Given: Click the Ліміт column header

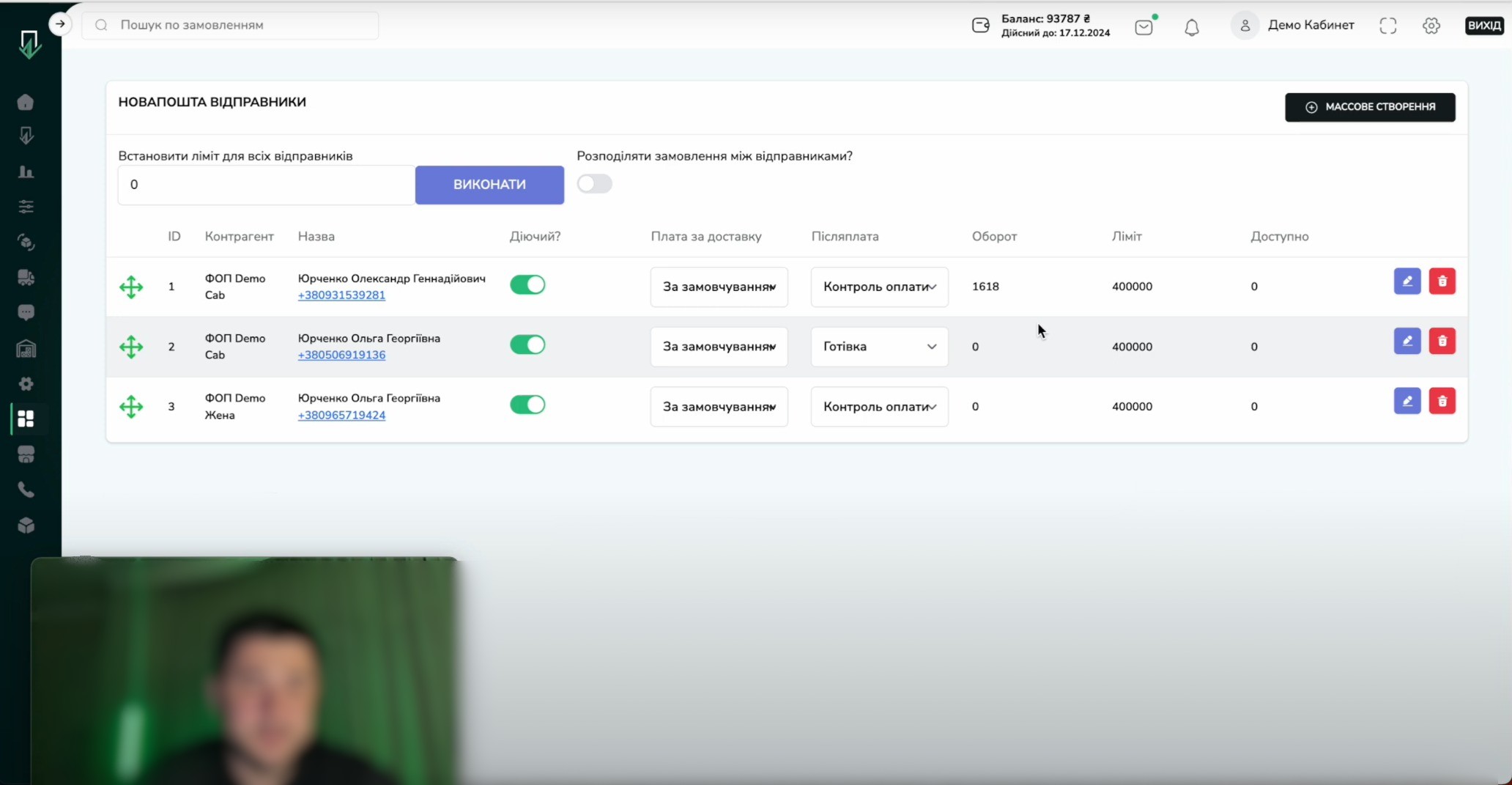Looking at the screenshot, I should point(1127,237).
